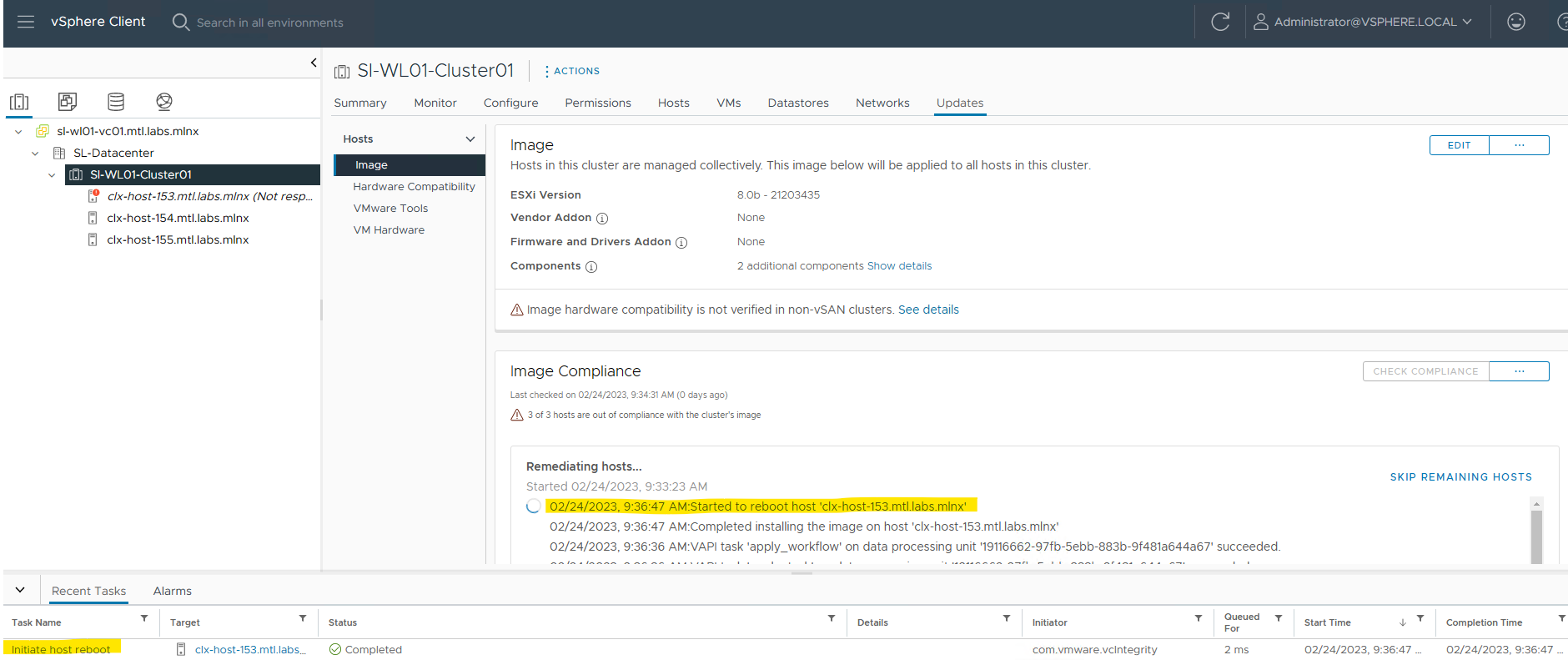1568x660 pixels.
Task: Click the CHECK COMPLIANCE button
Action: (x=1426, y=371)
